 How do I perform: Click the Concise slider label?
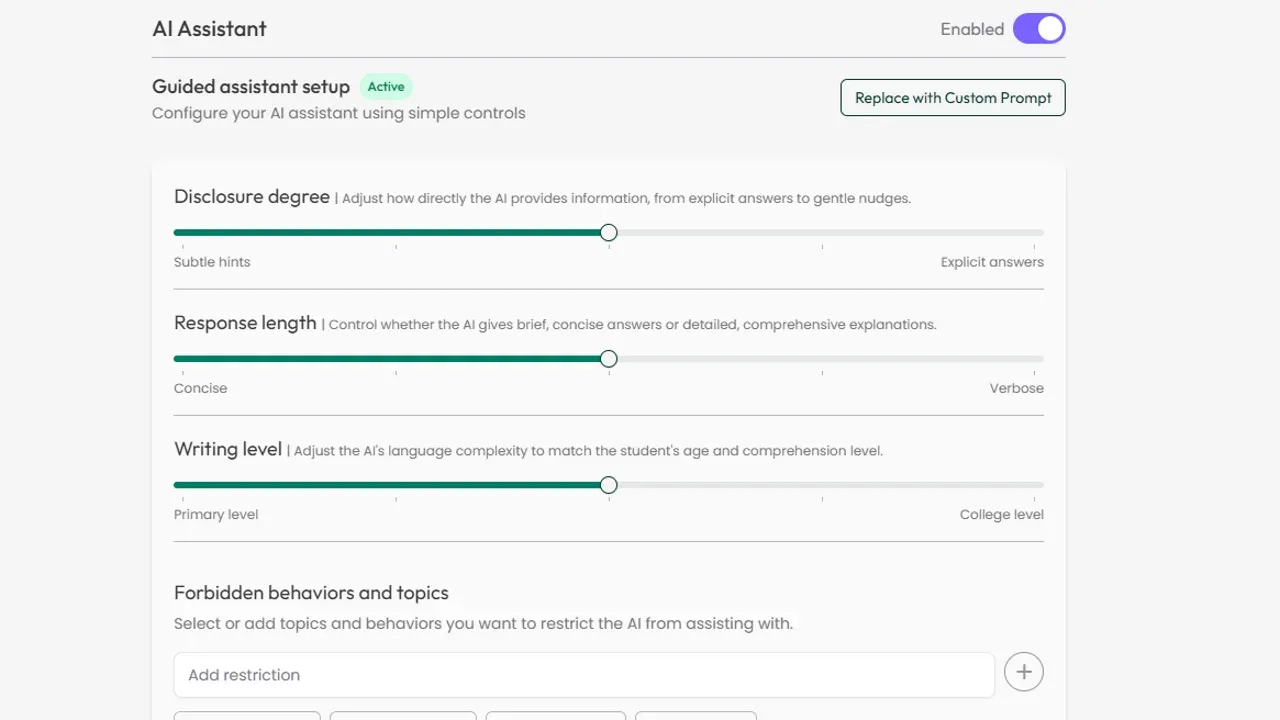click(x=200, y=388)
